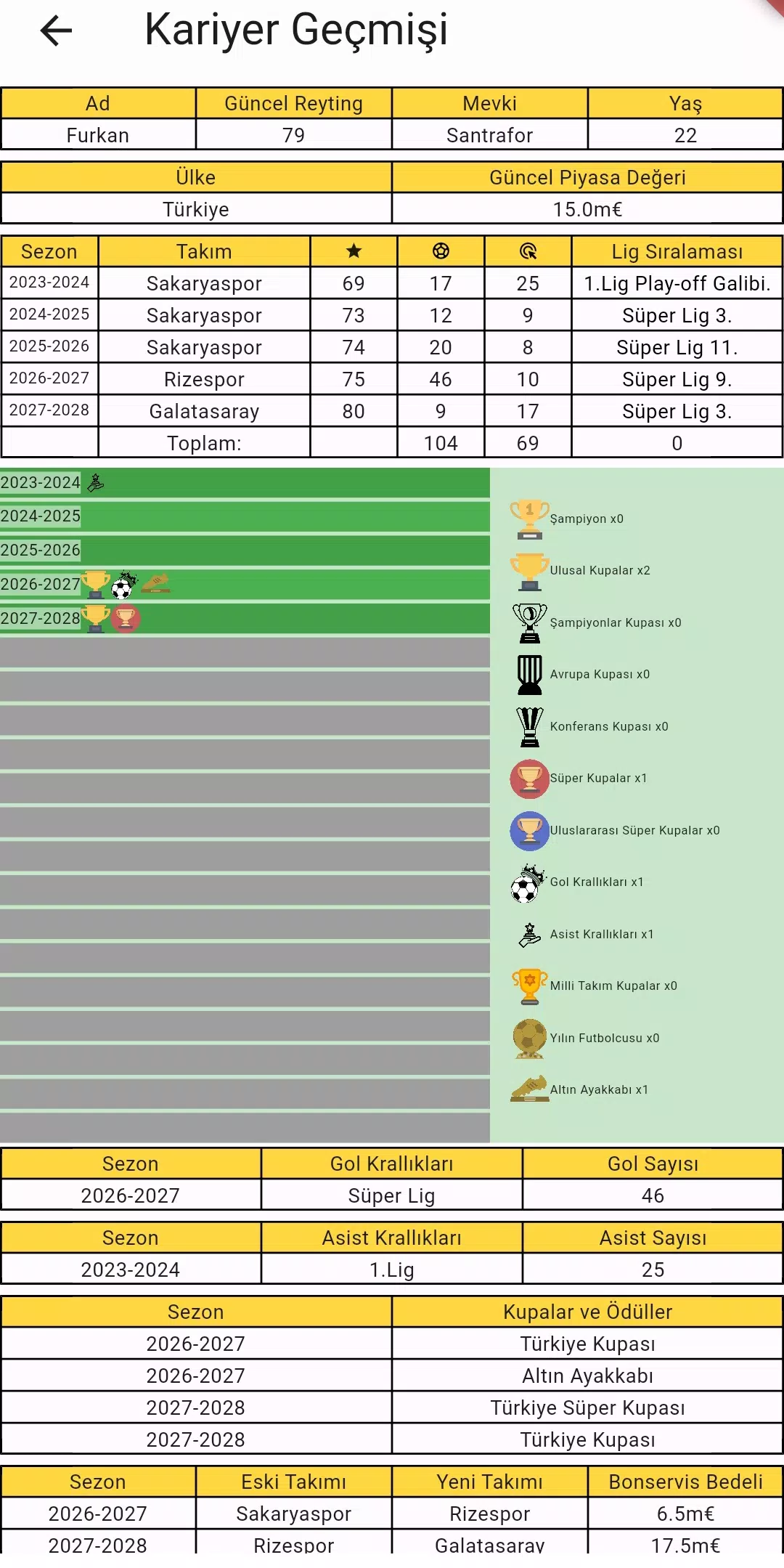Image resolution: width=784 pixels, height=1568 pixels.
Task: Click total assists value 69
Action: tap(528, 444)
